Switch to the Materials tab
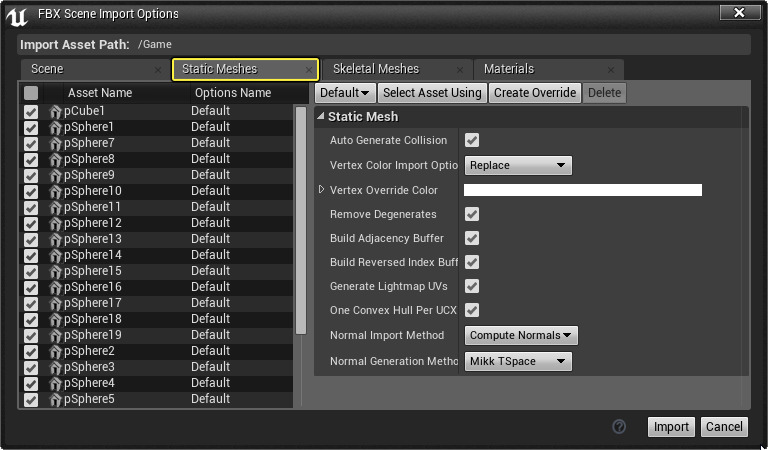 pos(509,69)
